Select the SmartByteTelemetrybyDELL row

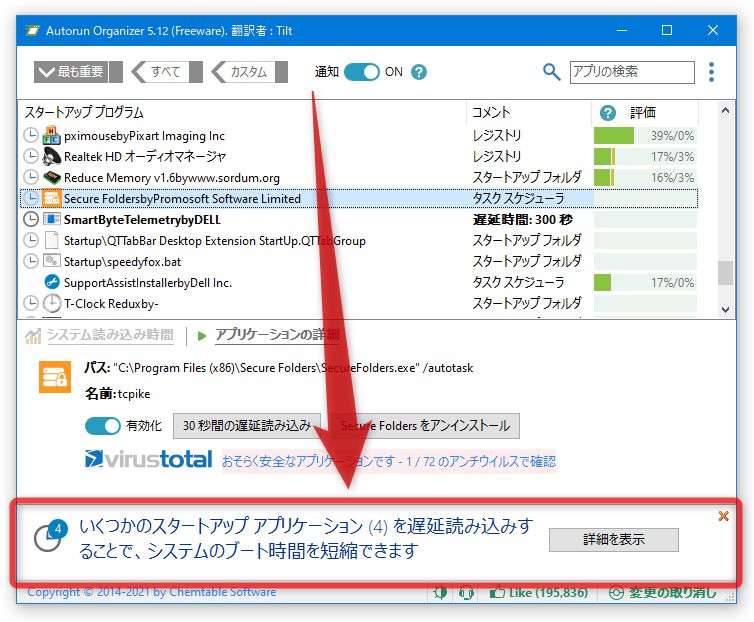tap(358, 219)
